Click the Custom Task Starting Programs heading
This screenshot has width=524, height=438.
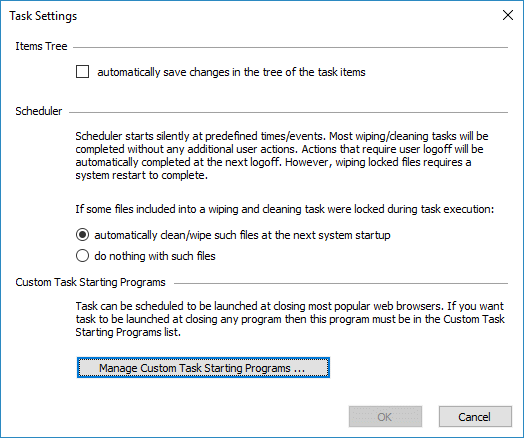90,282
